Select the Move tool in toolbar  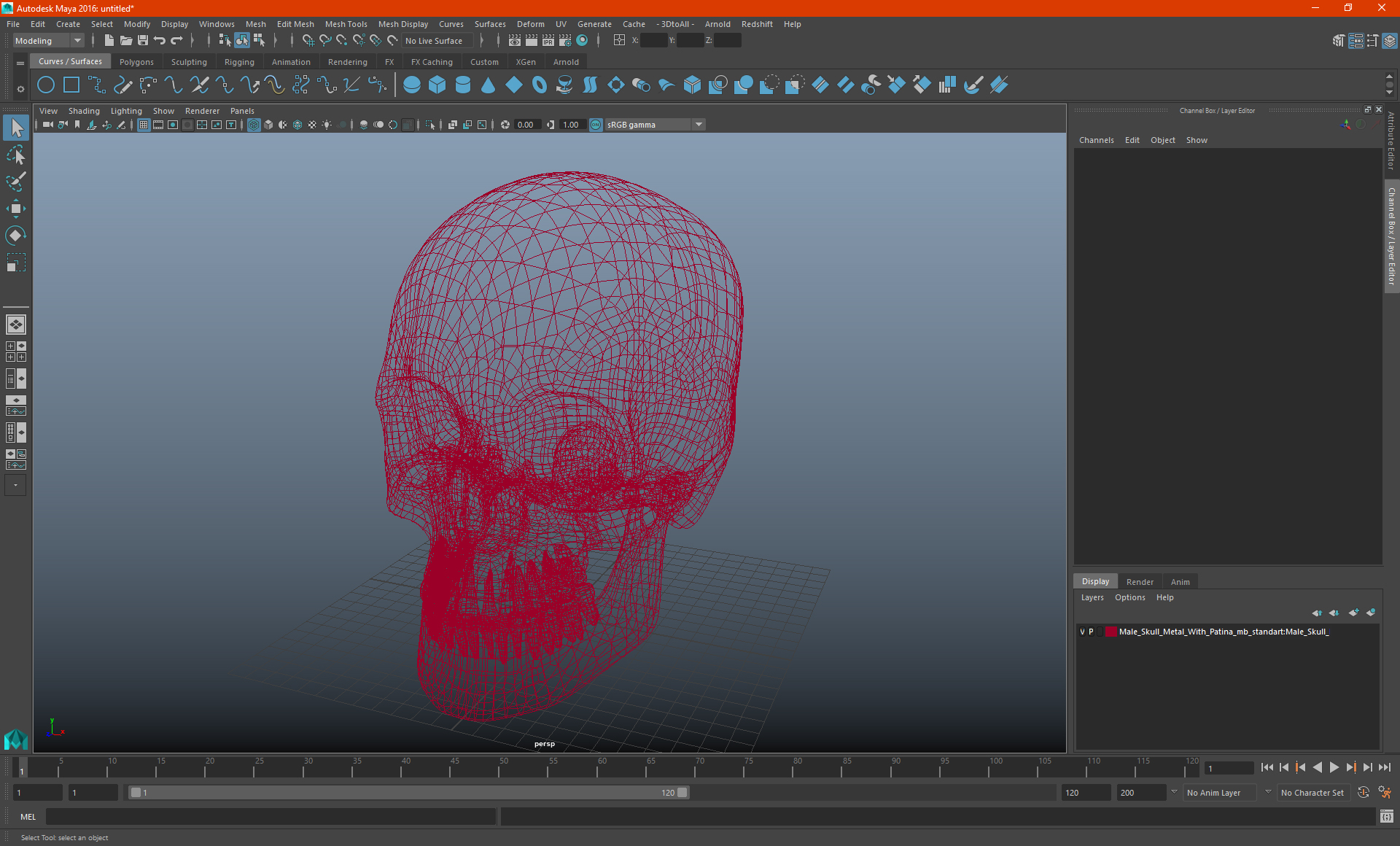(x=16, y=208)
